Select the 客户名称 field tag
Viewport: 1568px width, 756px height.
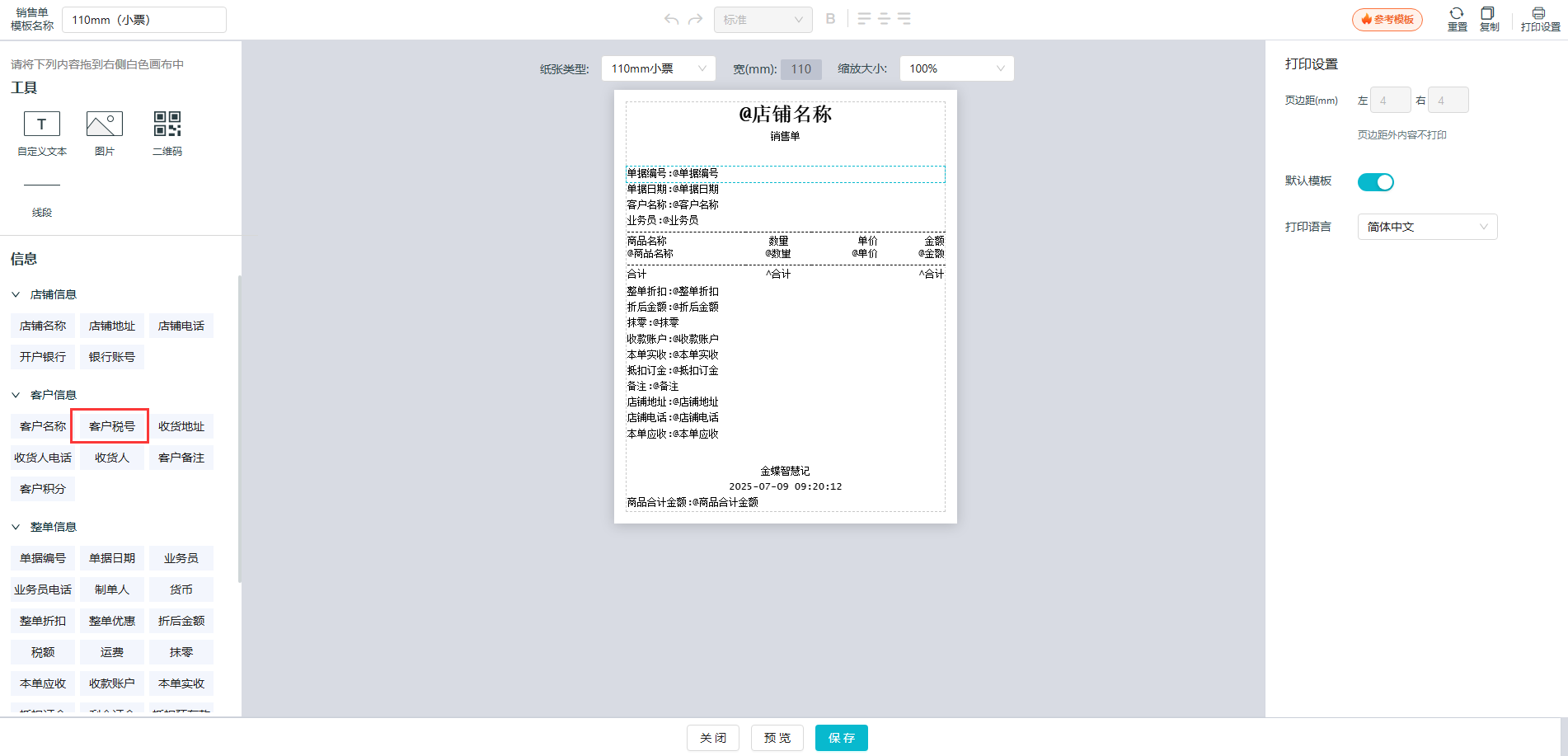43,426
